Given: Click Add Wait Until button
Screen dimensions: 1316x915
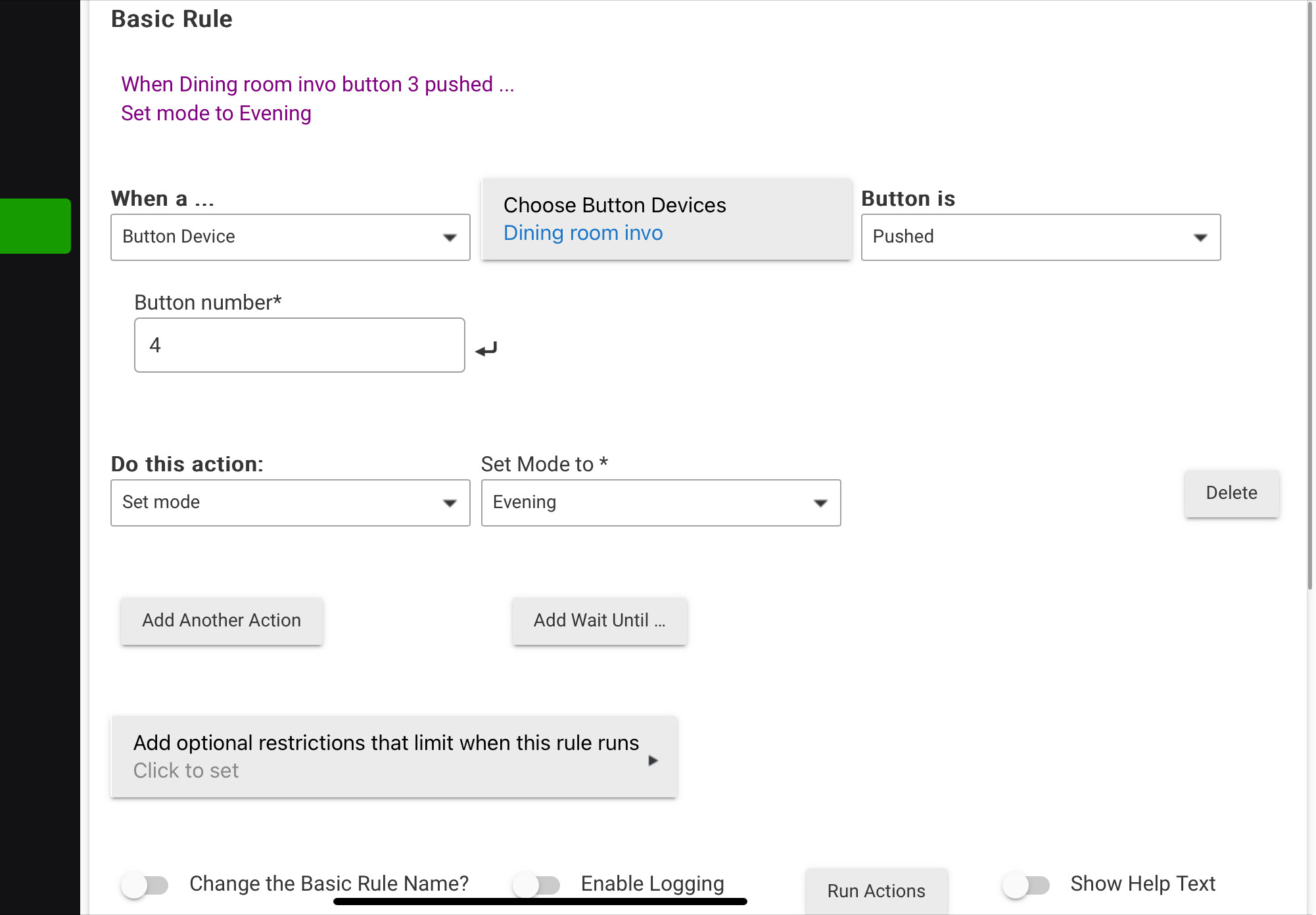Looking at the screenshot, I should tap(599, 621).
